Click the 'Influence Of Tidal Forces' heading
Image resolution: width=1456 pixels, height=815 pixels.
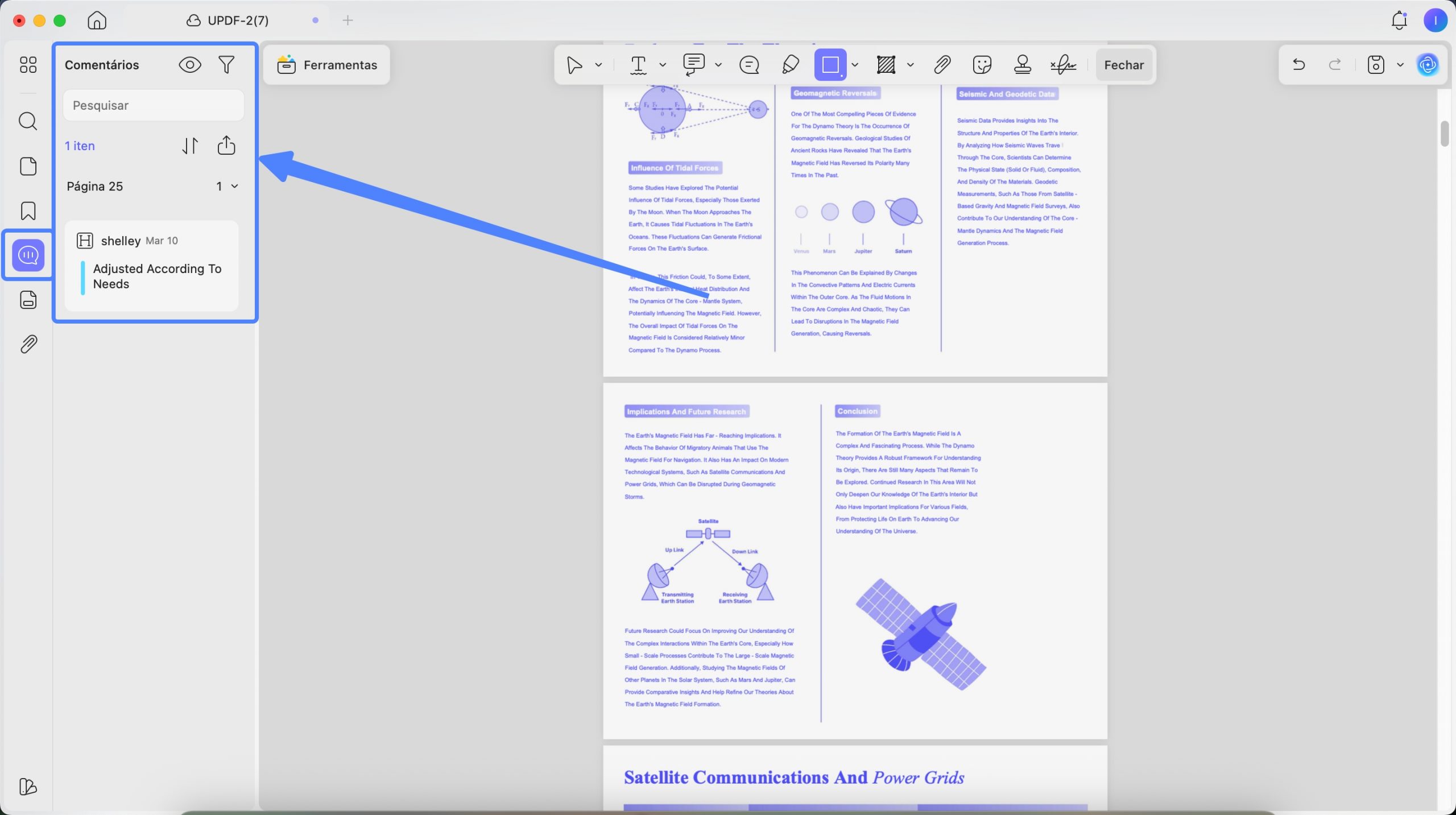click(x=675, y=168)
